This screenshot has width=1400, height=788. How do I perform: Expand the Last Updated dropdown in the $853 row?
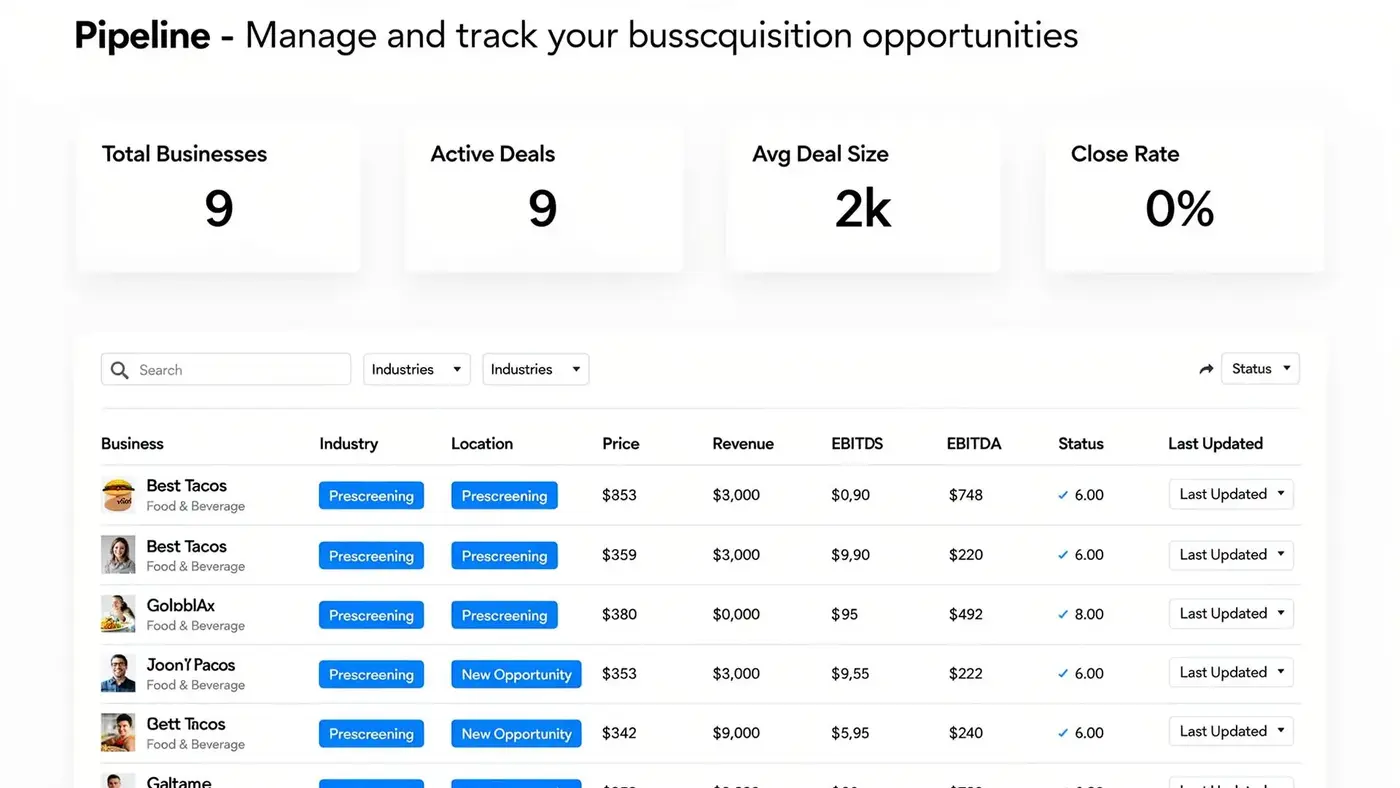tap(1231, 494)
